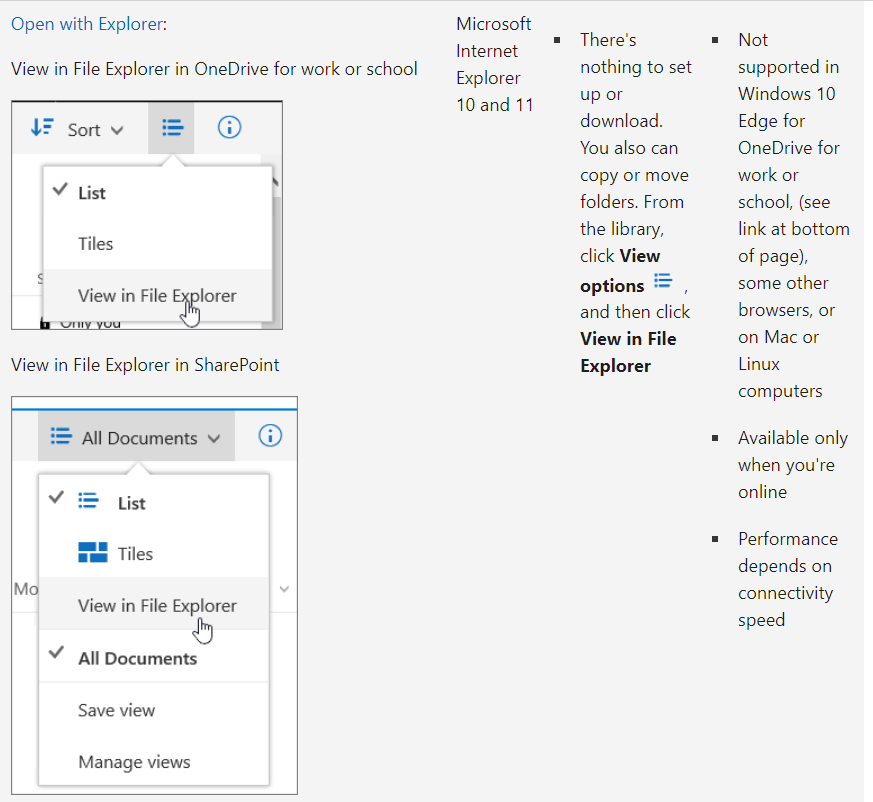
Task: Toggle the checkmark beside All Documents menu entry
Action: [58, 653]
